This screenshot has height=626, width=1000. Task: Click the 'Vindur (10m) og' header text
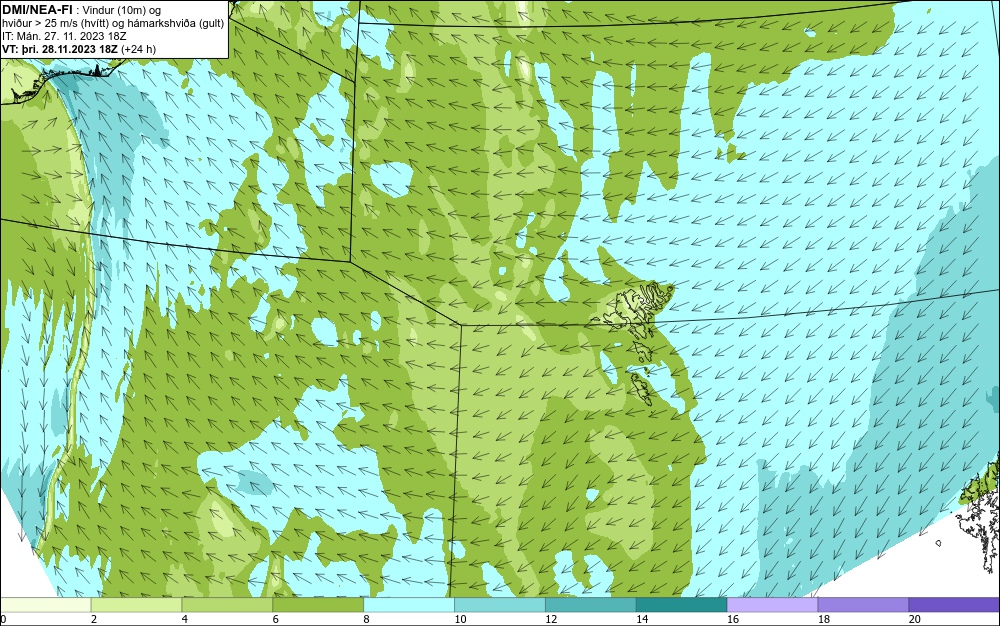[122, 10]
